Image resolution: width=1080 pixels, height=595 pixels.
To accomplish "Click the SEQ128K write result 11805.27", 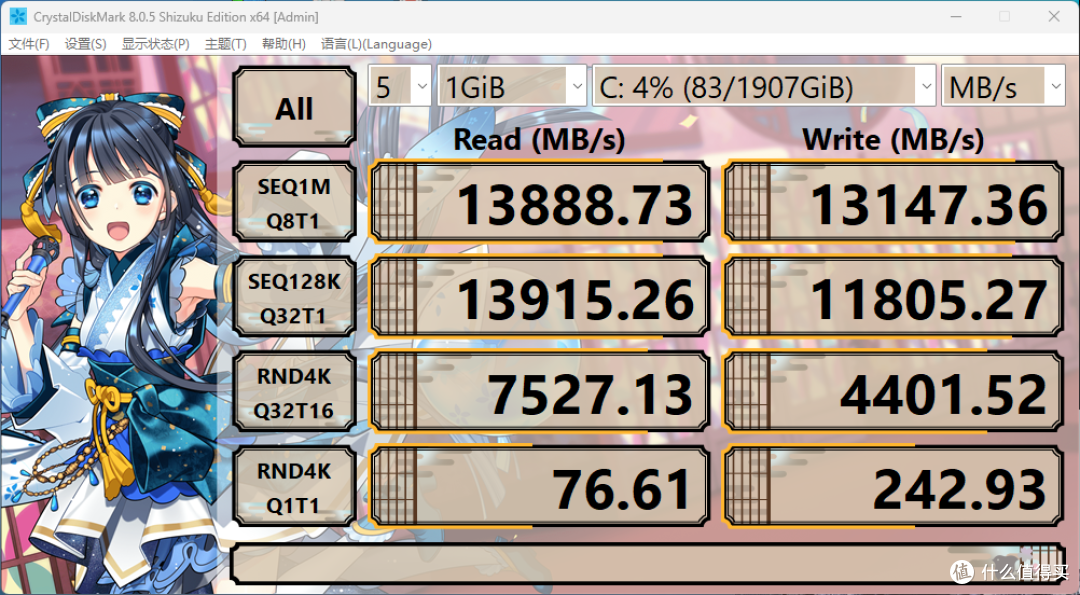I will pos(893,298).
